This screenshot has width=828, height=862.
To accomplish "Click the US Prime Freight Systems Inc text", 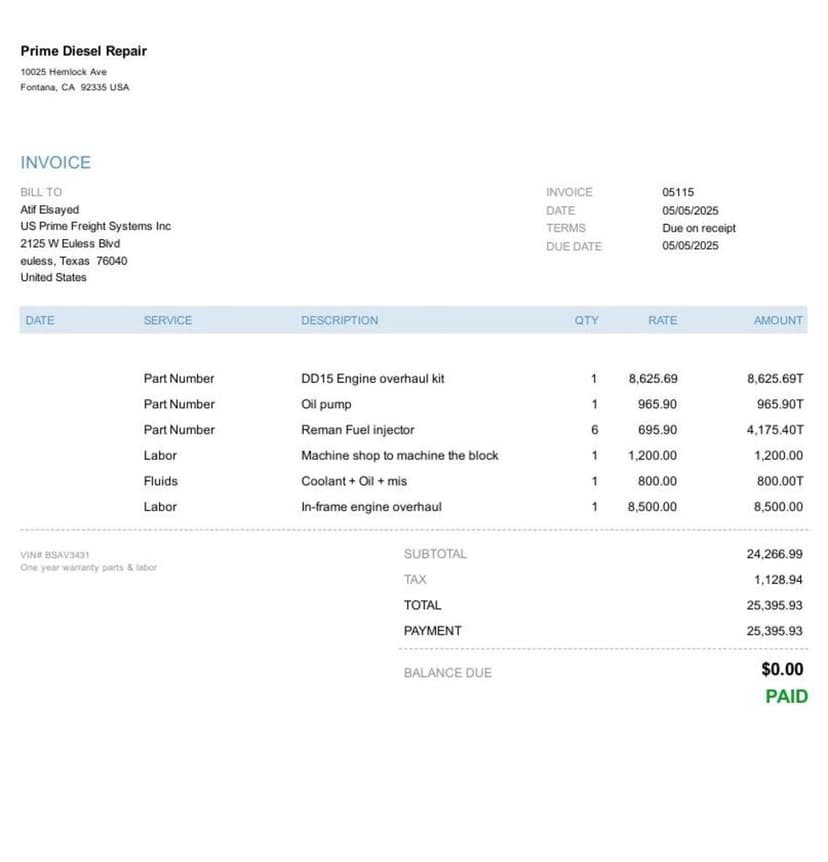I will coord(96,226).
